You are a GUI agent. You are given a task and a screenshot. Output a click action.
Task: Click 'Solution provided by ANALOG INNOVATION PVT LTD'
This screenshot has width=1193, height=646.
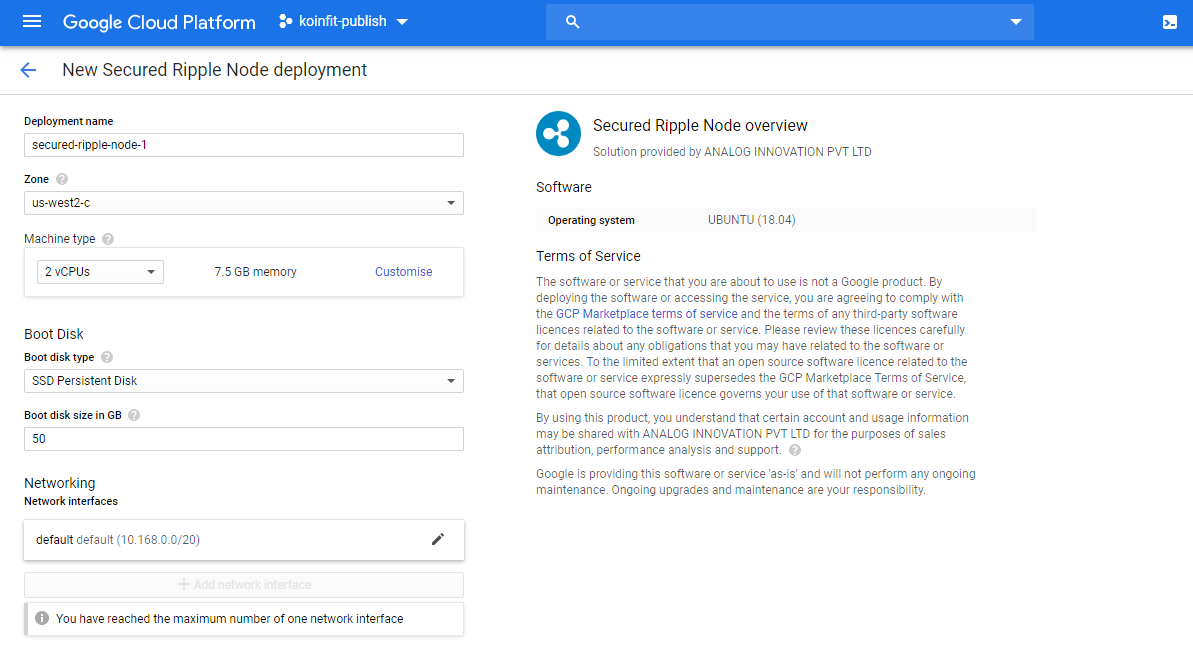coord(732,152)
